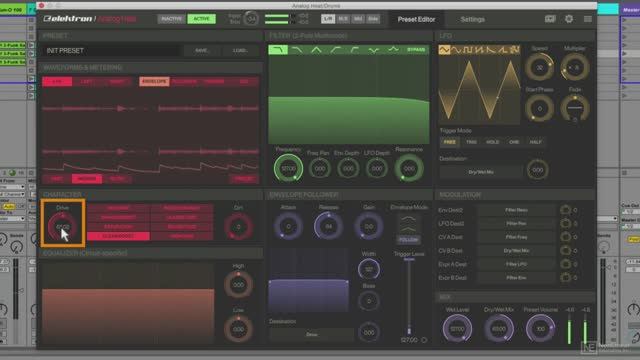The width and height of the screenshot is (640, 360).
Task: Set LFO trigger mode to ONE
Action: coord(514,142)
